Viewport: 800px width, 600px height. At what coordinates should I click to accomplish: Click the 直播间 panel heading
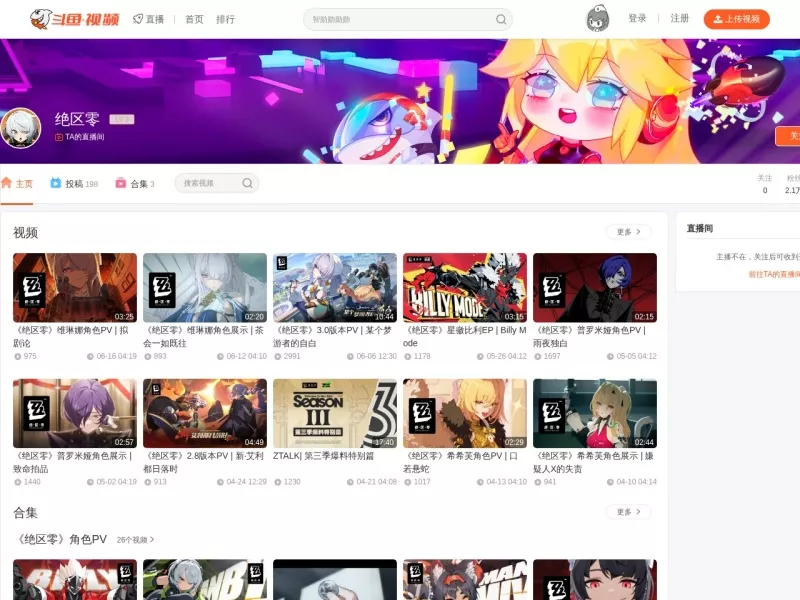click(x=699, y=229)
